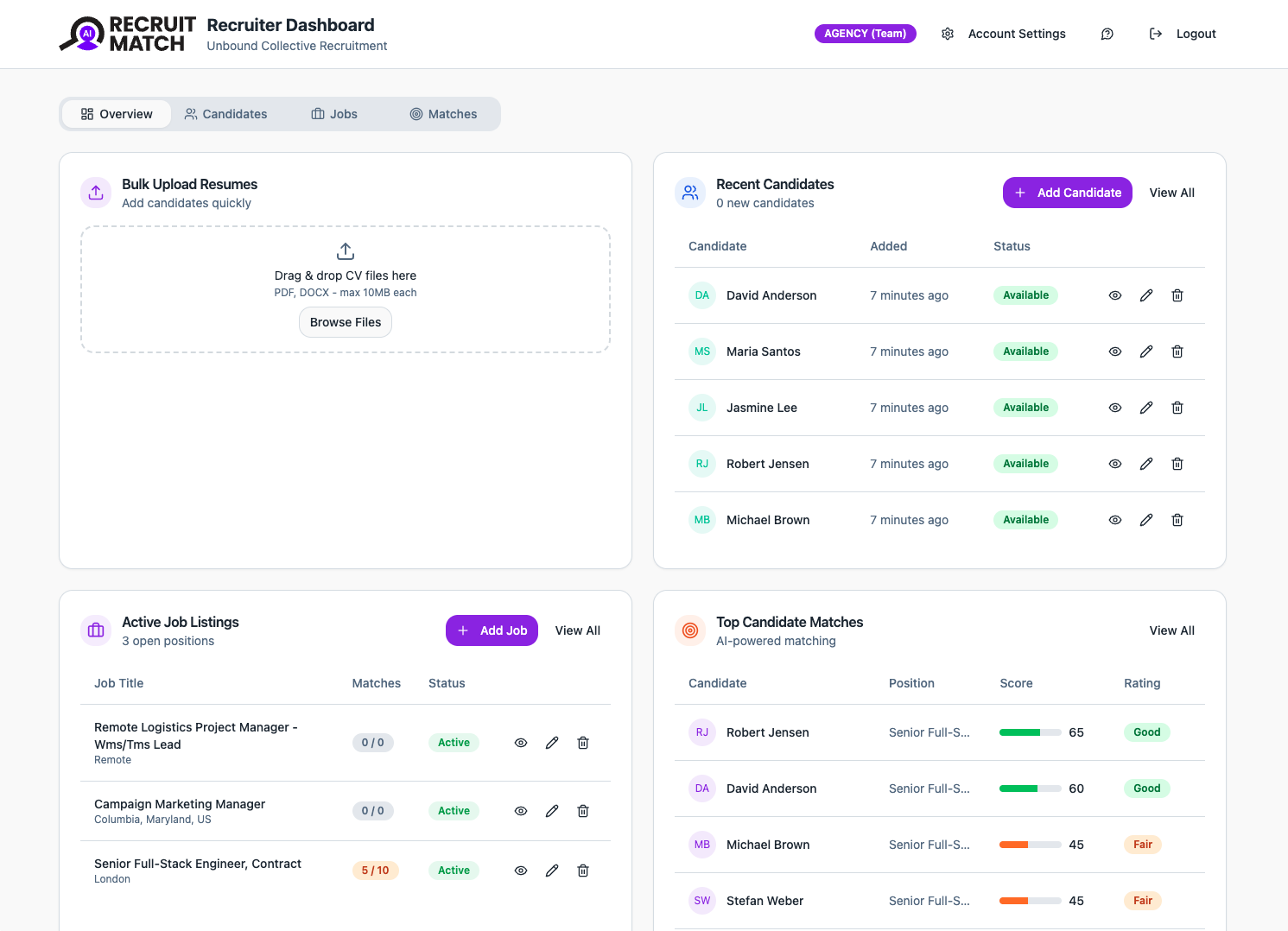Click the Logout arrow icon
The width and height of the screenshot is (1288, 931).
point(1155,34)
